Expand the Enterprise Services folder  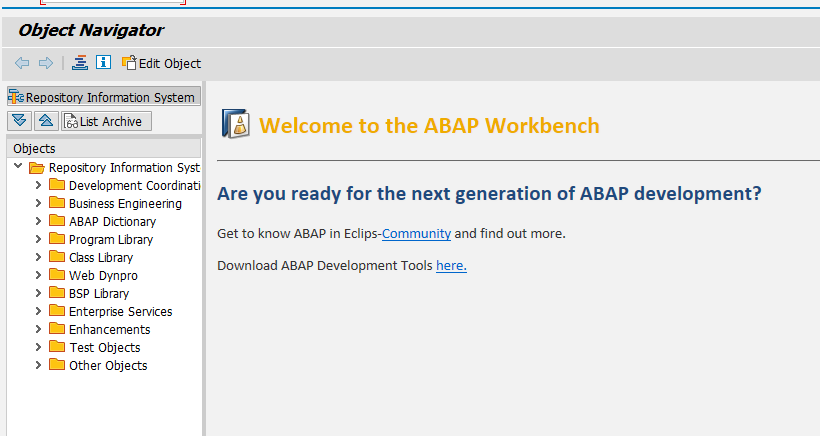[x=38, y=311]
